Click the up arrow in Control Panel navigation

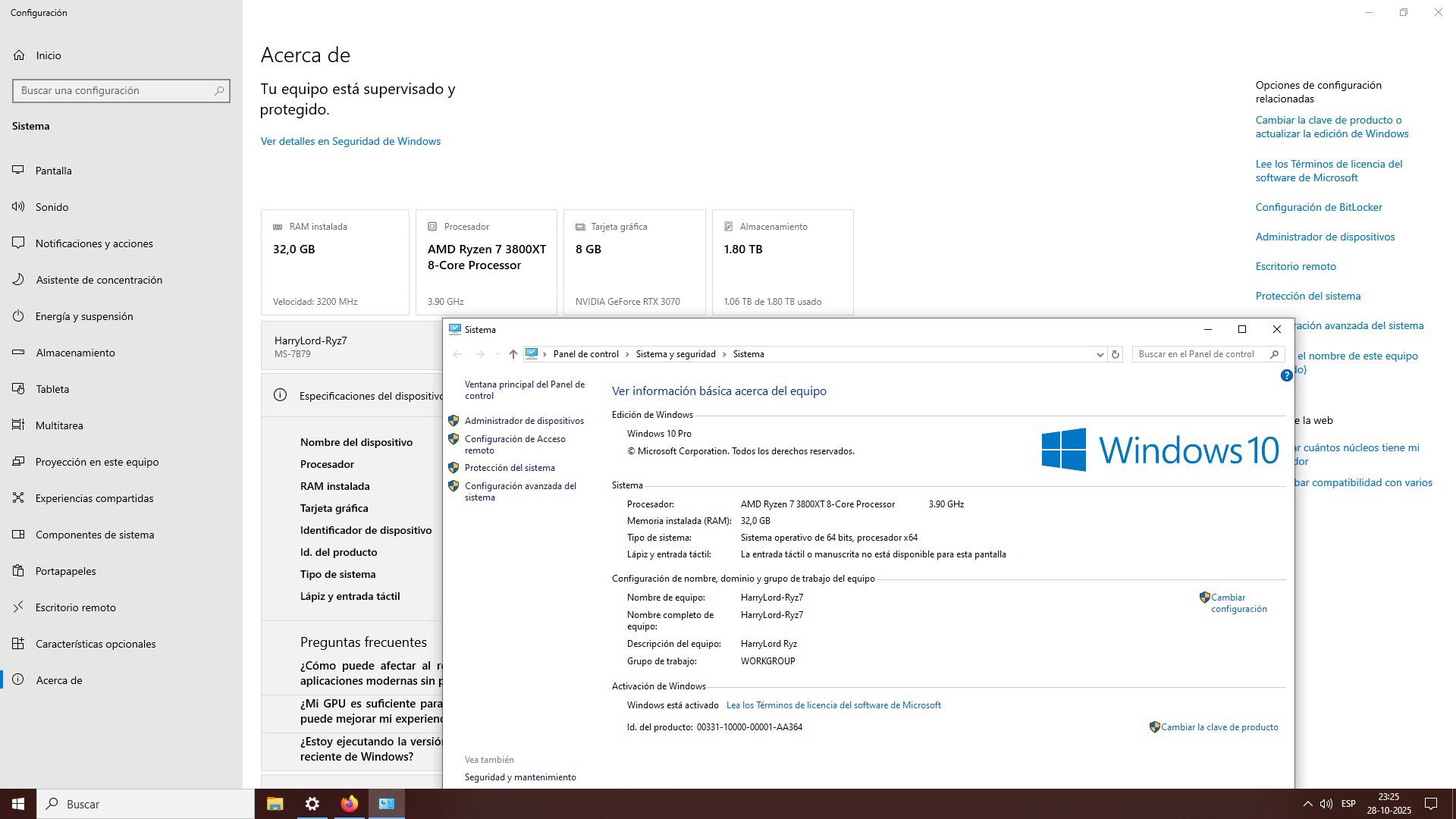tap(513, 354)
